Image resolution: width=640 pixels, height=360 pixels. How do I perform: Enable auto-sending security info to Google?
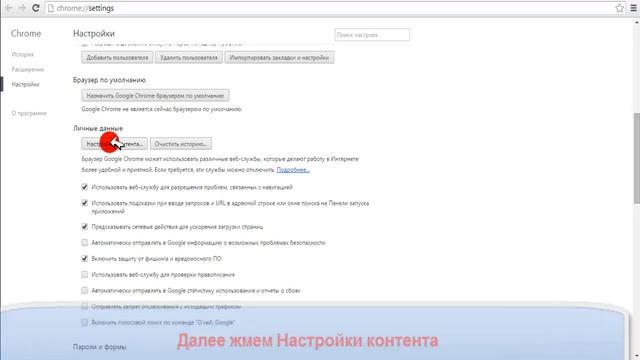(84, 242)
